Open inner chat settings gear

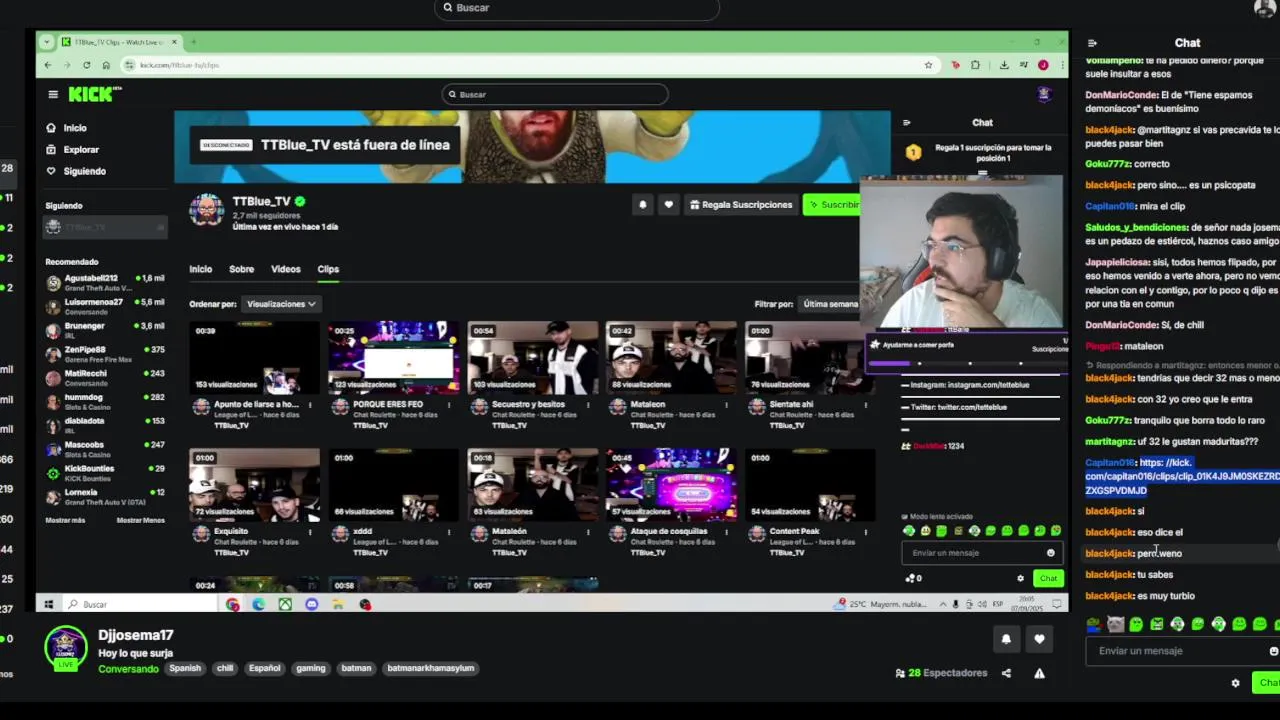click(1020, 578)
